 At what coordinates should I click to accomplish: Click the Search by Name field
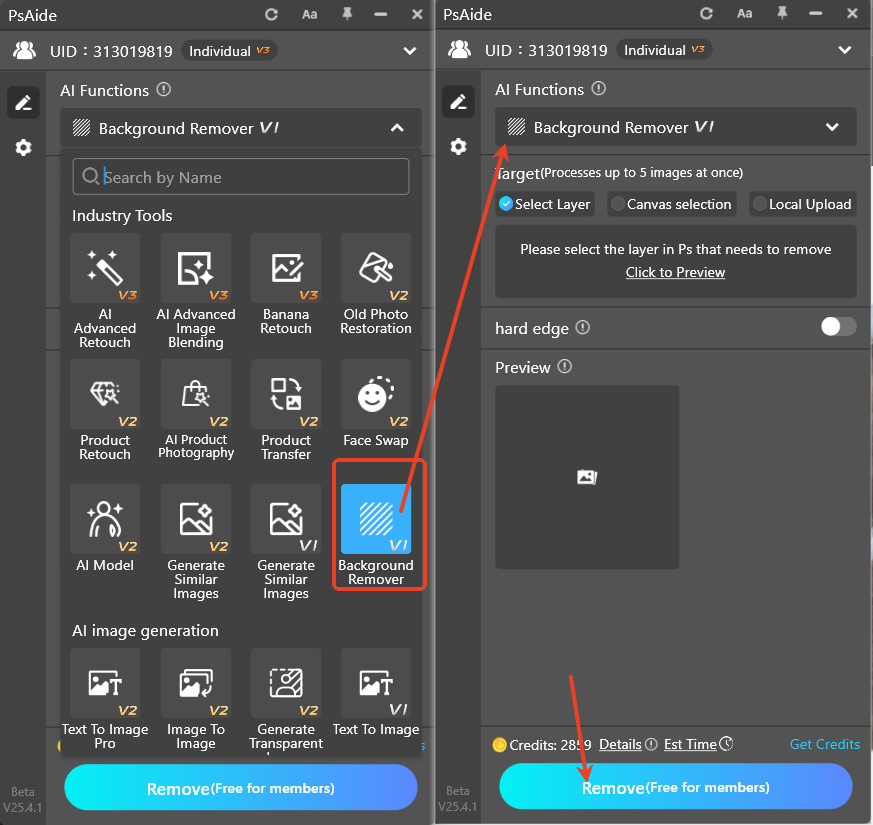240,176
